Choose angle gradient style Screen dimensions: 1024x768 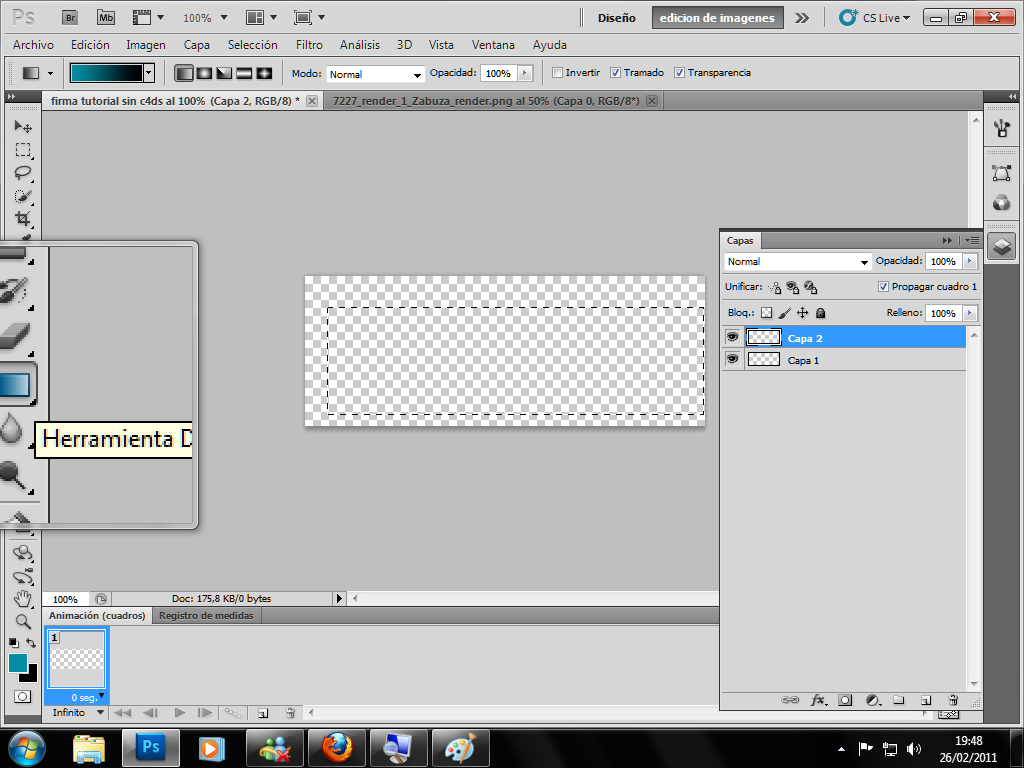[x=224, y=73]
